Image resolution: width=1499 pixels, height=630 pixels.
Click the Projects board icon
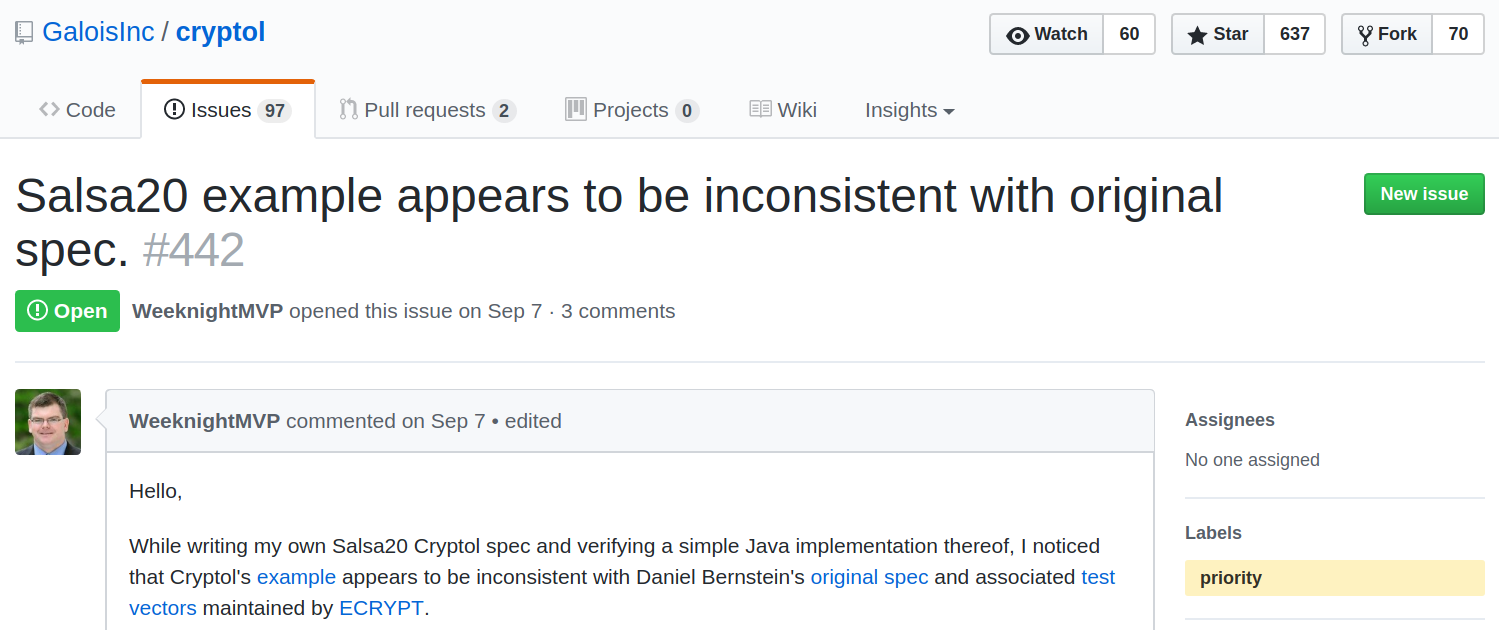point(576,109)
